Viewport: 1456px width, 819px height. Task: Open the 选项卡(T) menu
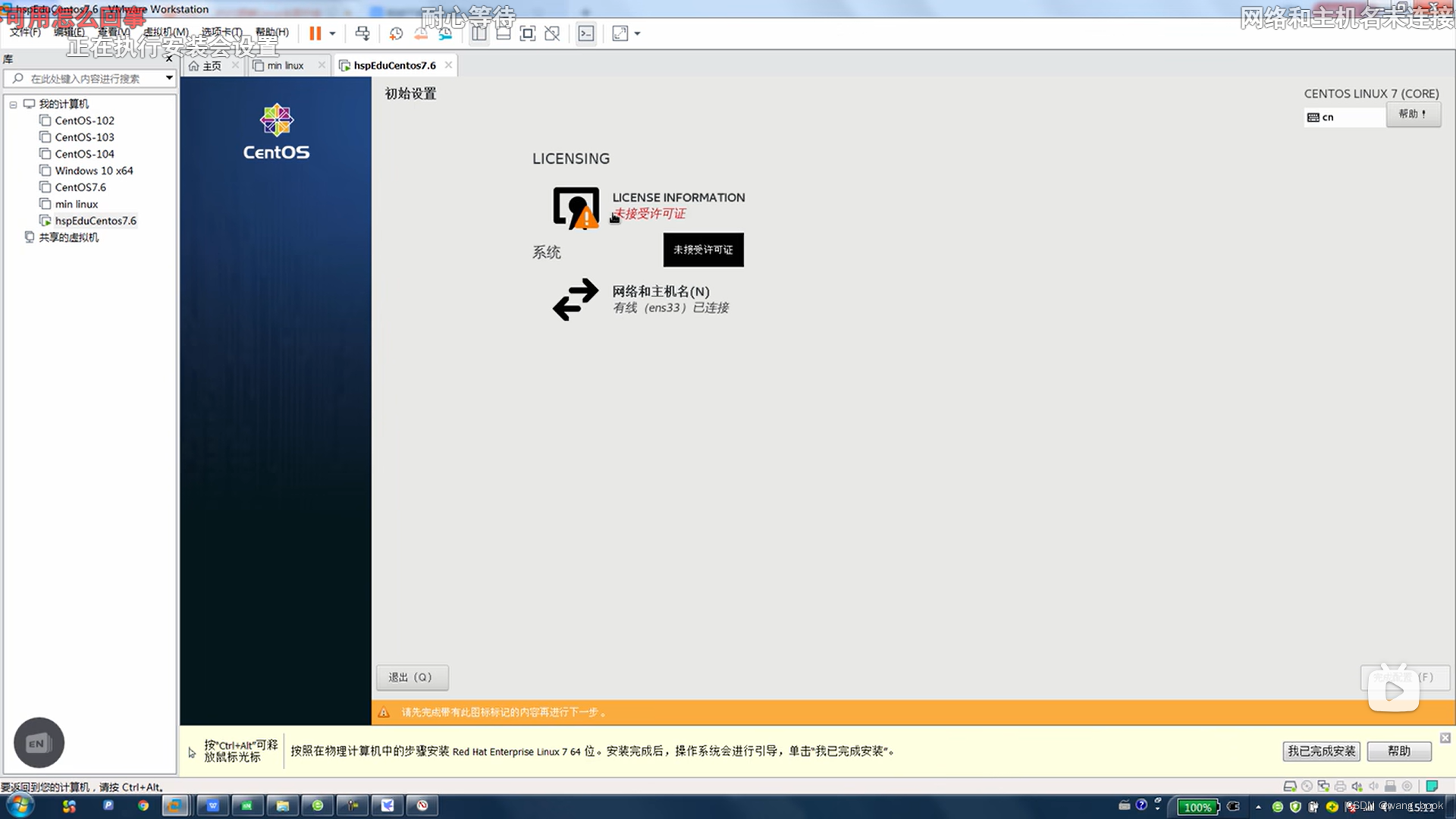221,32
